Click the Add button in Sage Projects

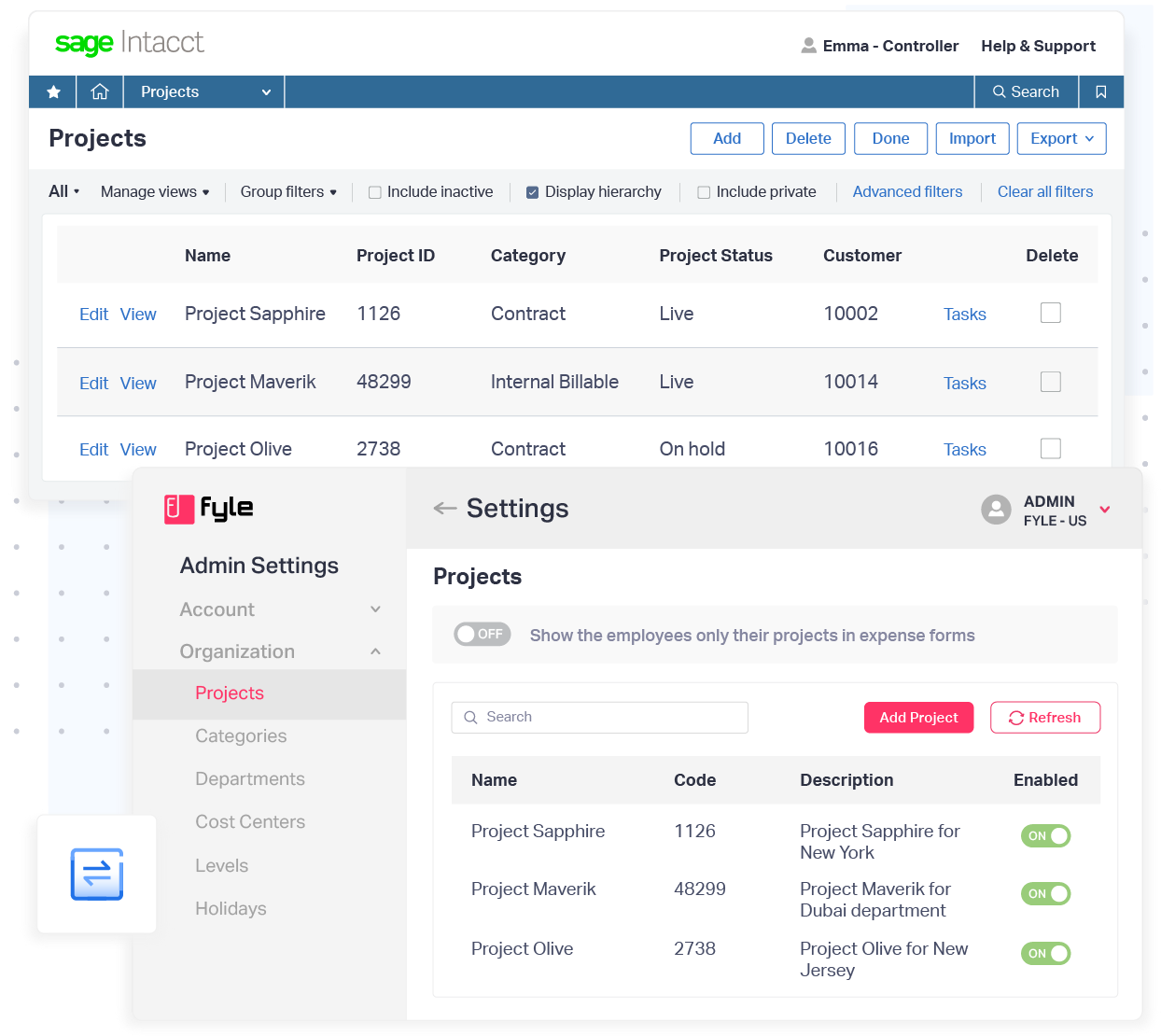[x=727, y=138]
